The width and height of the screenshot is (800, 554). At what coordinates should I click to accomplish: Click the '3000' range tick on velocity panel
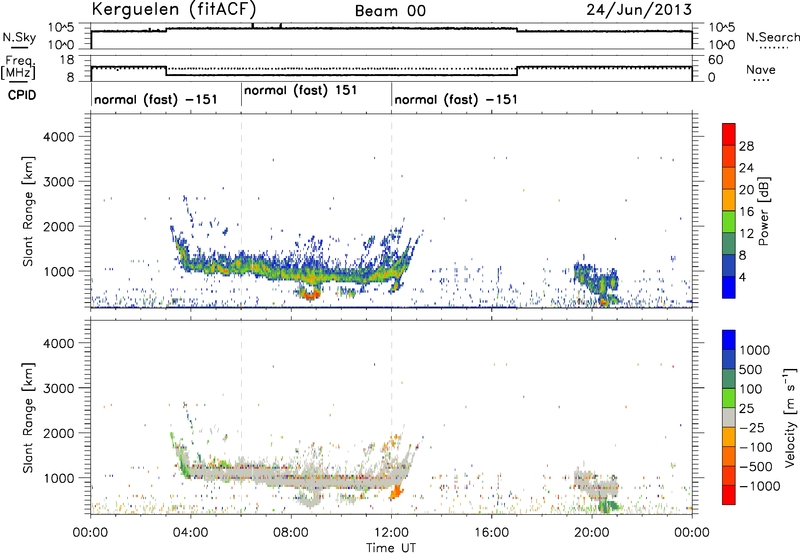point(59,388)
